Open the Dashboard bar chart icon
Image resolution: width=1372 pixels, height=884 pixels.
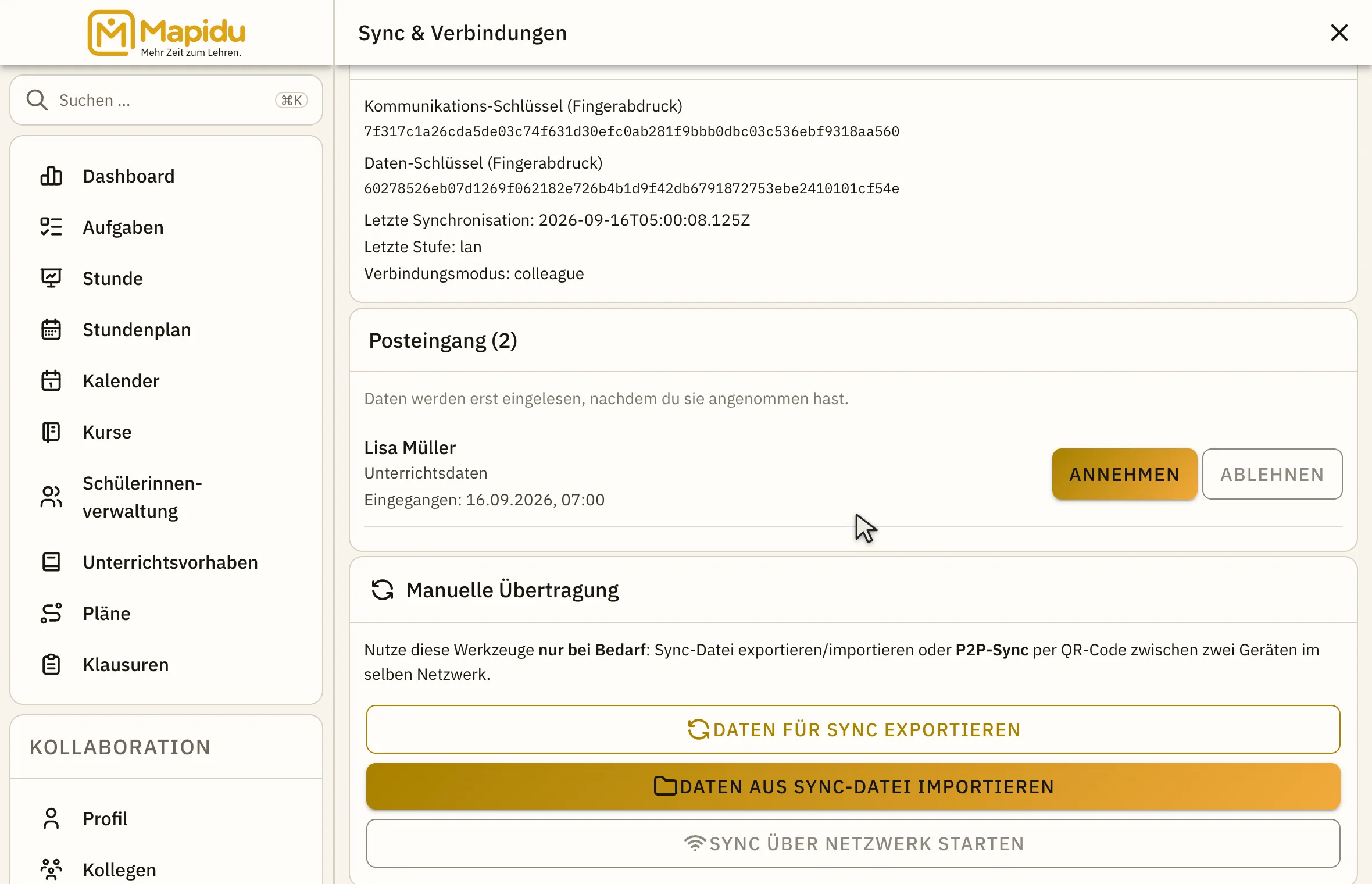point(51,176)
